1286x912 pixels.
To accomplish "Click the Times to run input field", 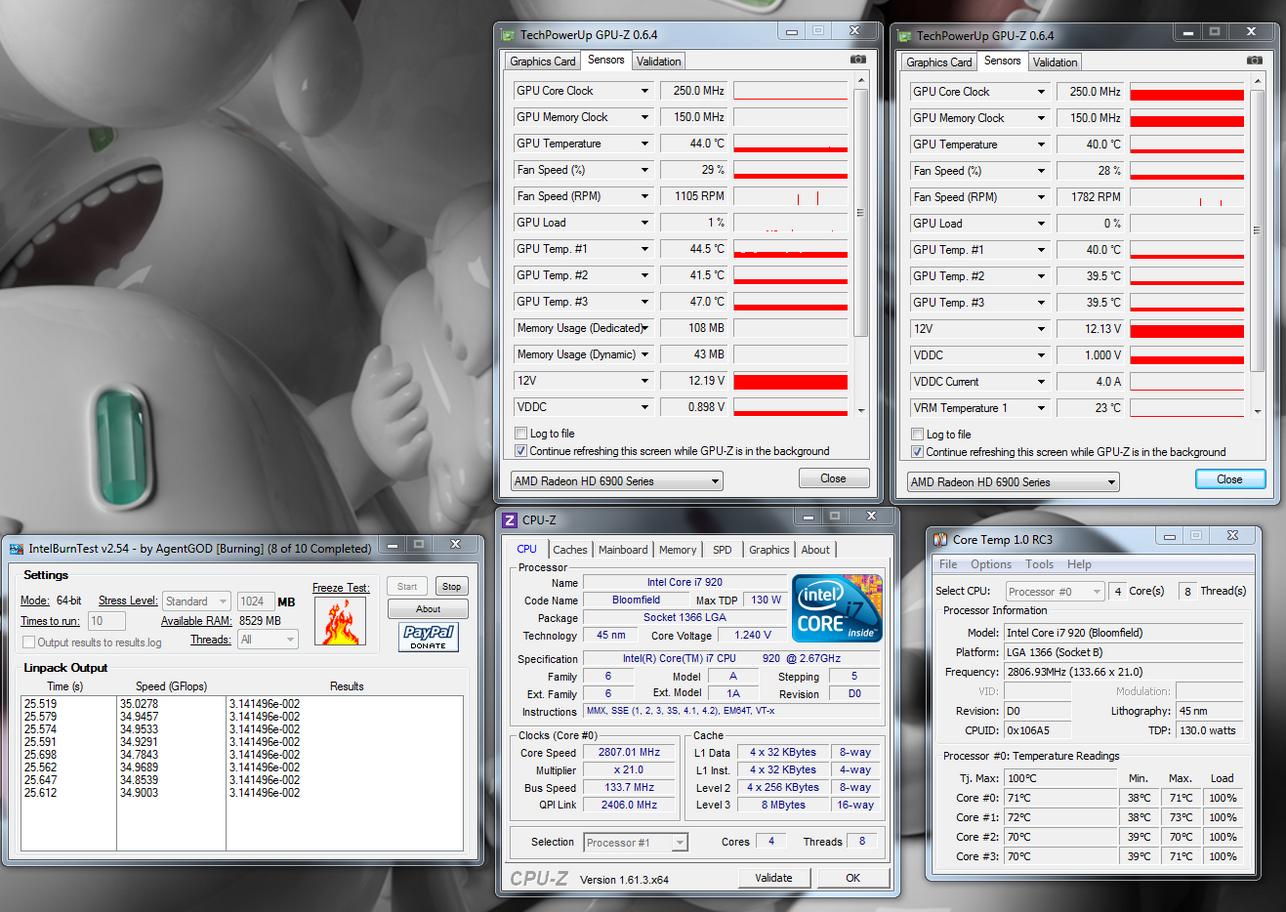I will point(107,621).
